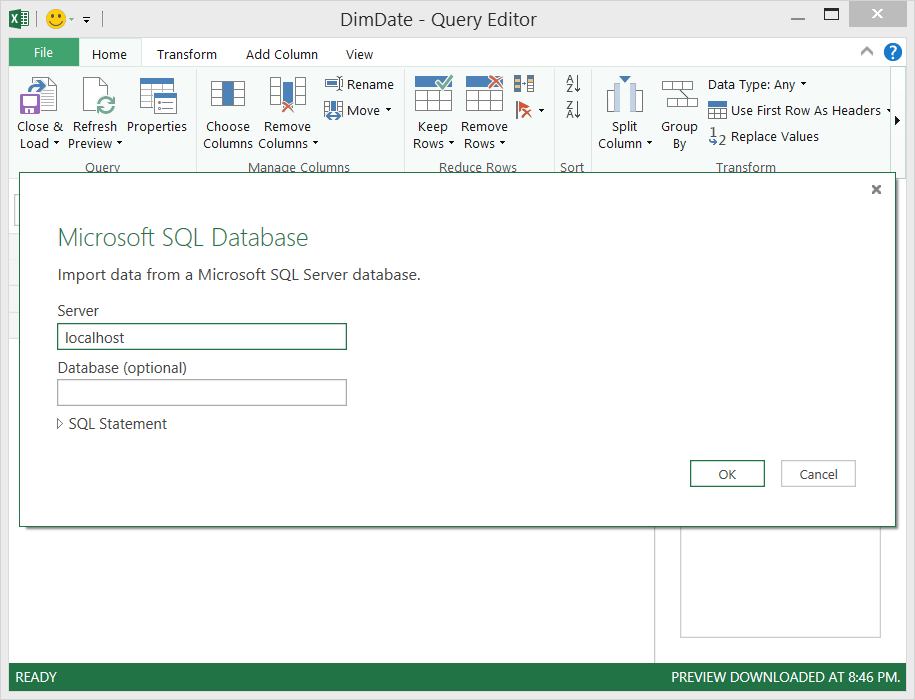Image resolution: width=915 pixels, height=700 pixels.
Task: Click the Keep Rows icon
Action: 433,94
